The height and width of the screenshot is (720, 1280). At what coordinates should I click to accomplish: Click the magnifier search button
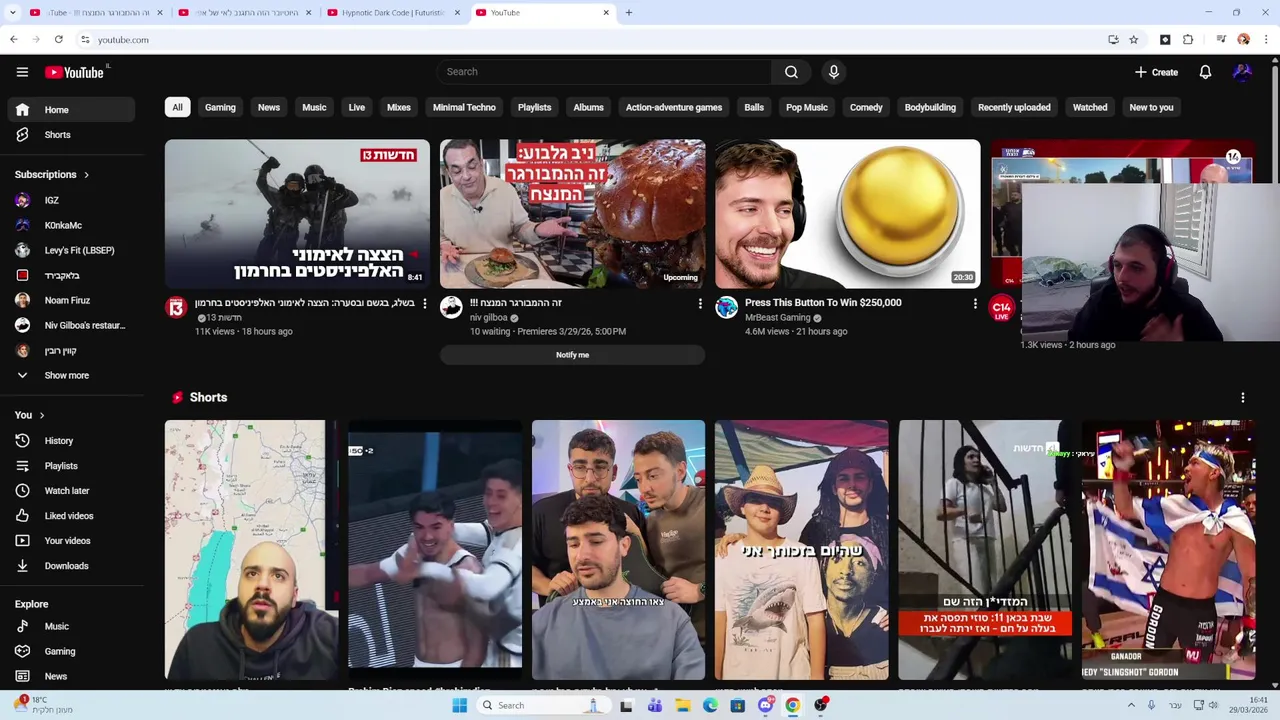coord(791,72)
